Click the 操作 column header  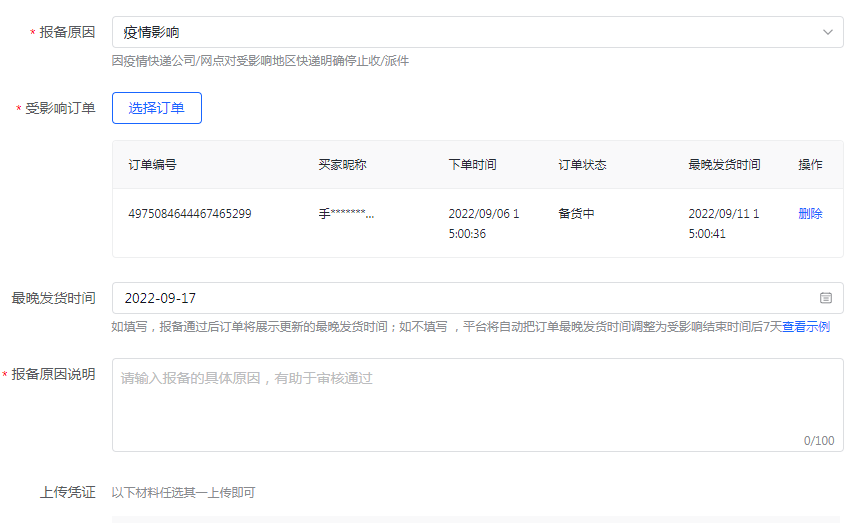click(x=810, y=165)
